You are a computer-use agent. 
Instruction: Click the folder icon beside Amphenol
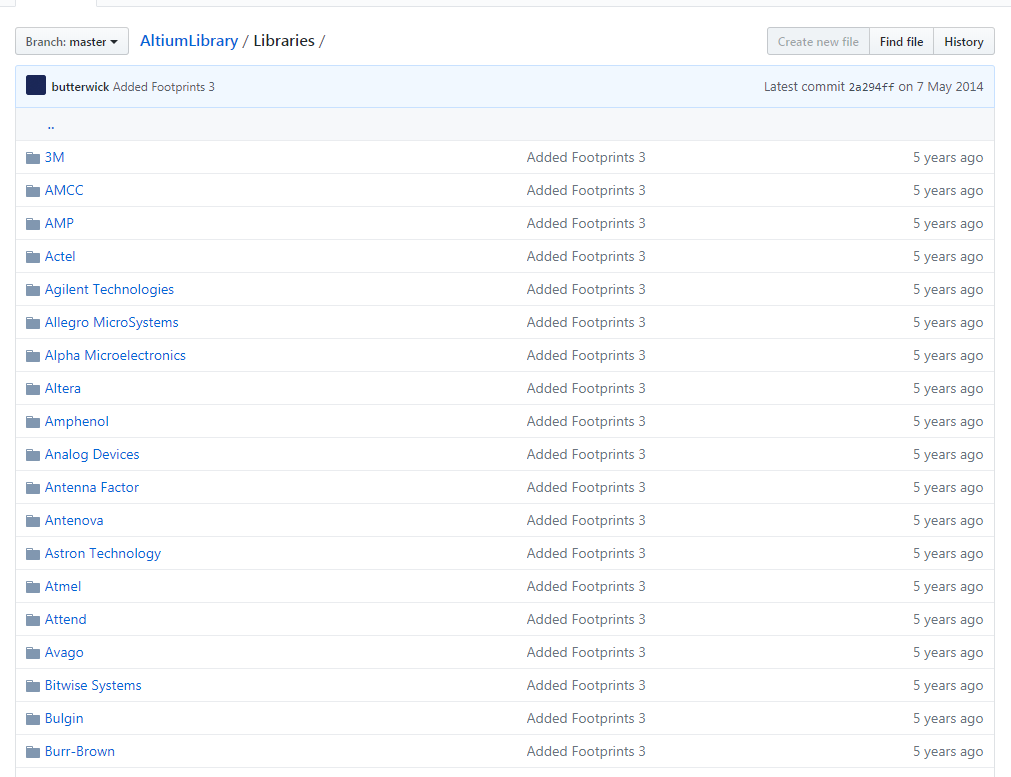pos(33,422)
